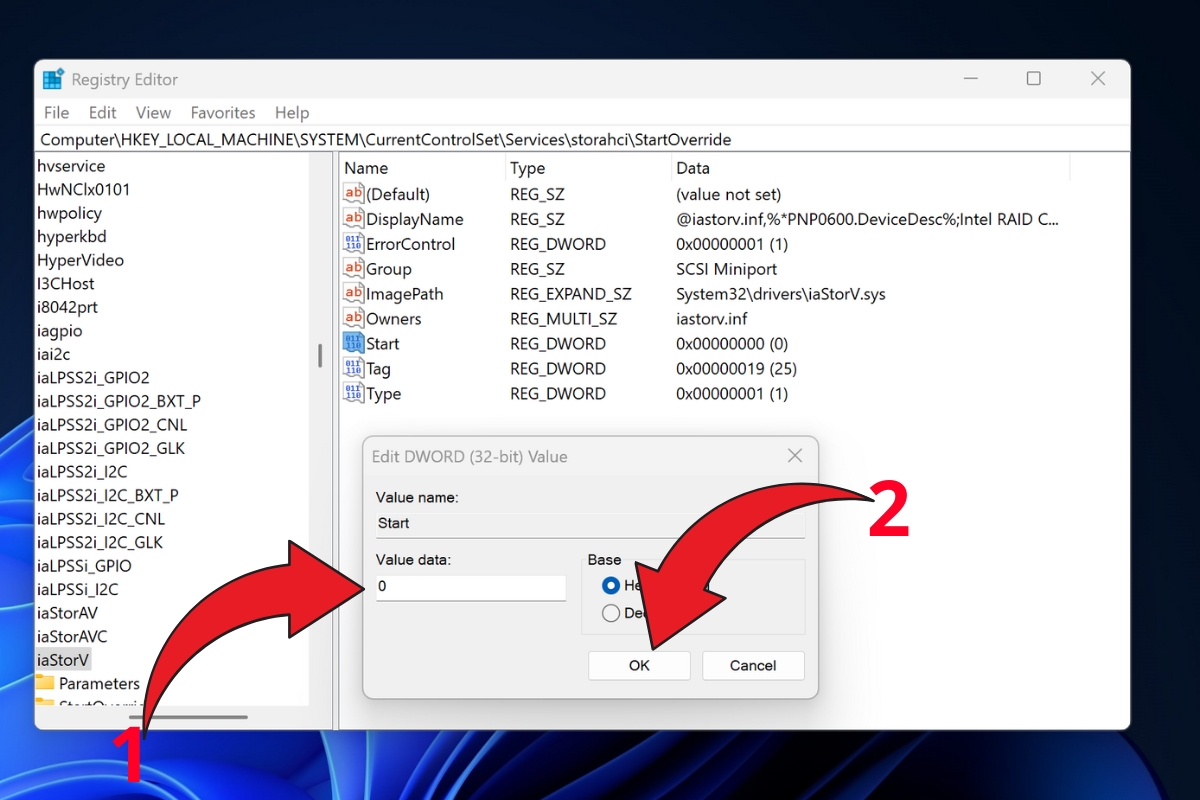The width and height of the screenshot is (1200, 800).
Task: Click the Tag DWORD value icon
Action: [353, 369]
